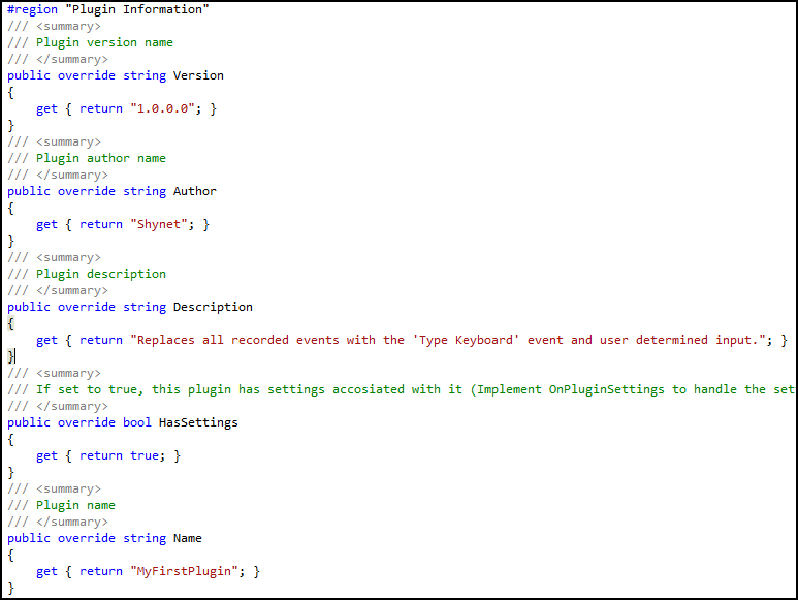Click 'override' in the Author declaration
The height and width of the screenshot is (600, 798).
coord(87,191)
